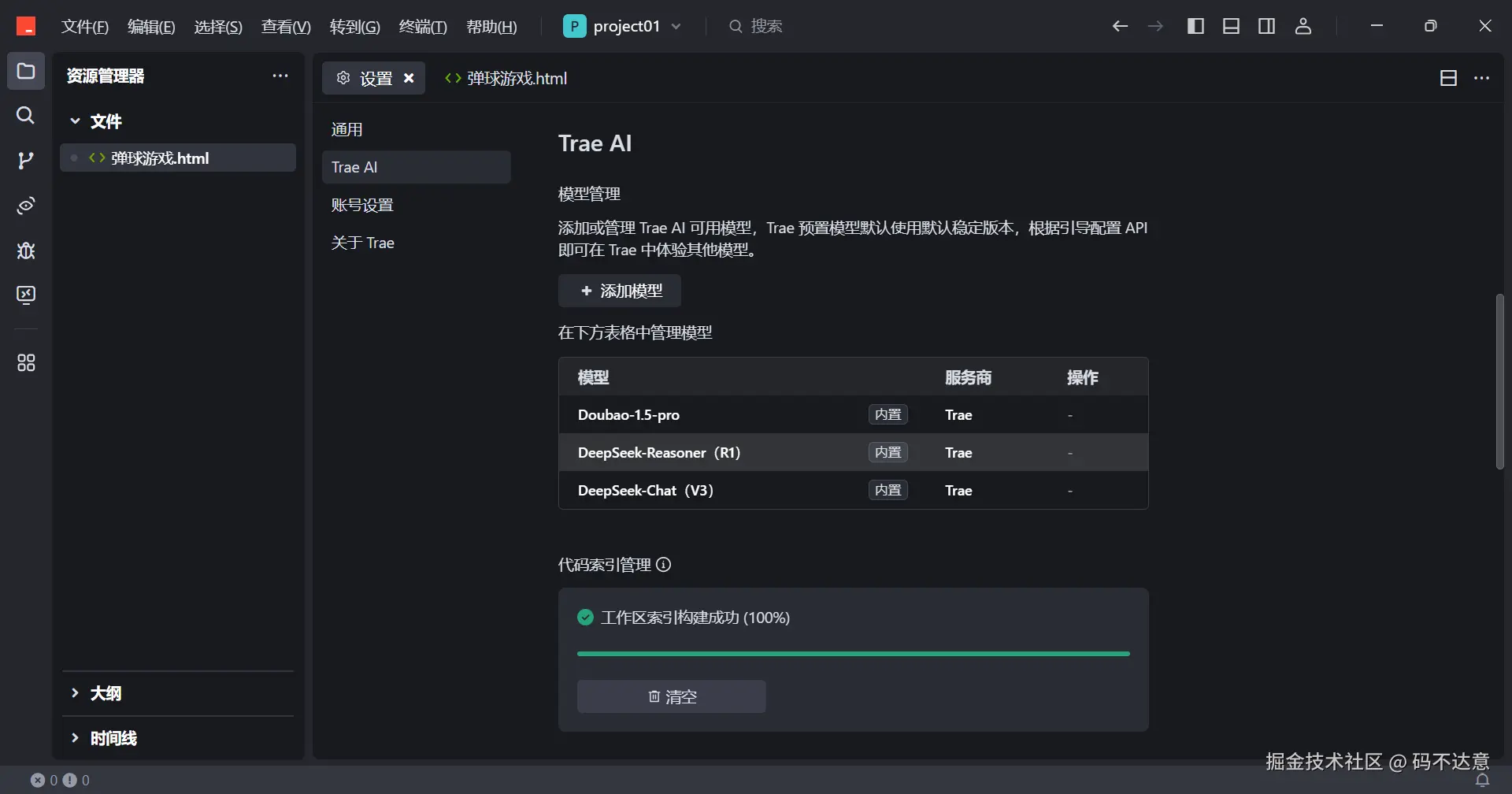Screen dimensions: 1512x794
Task: Select the DeepSeek-Chat (V3) model row
Action: [x=854, y=490]
